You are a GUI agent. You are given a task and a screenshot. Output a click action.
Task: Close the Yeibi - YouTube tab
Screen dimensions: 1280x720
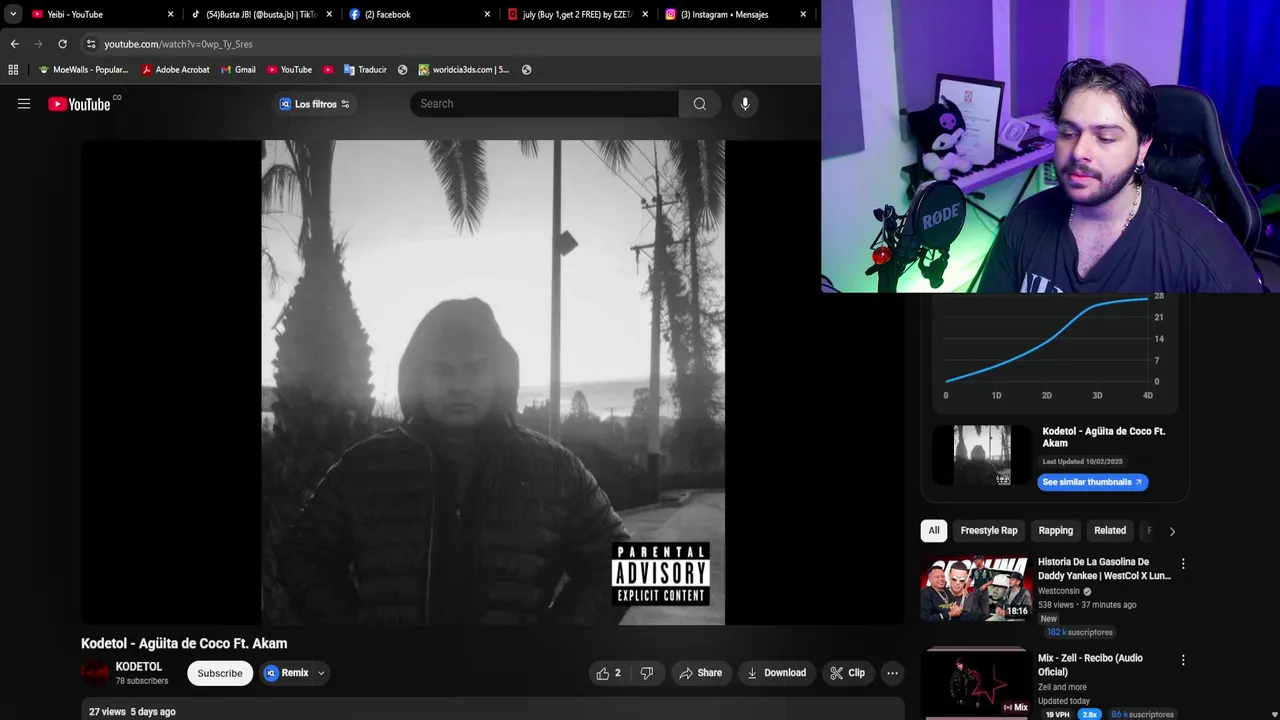pos(170,15)
